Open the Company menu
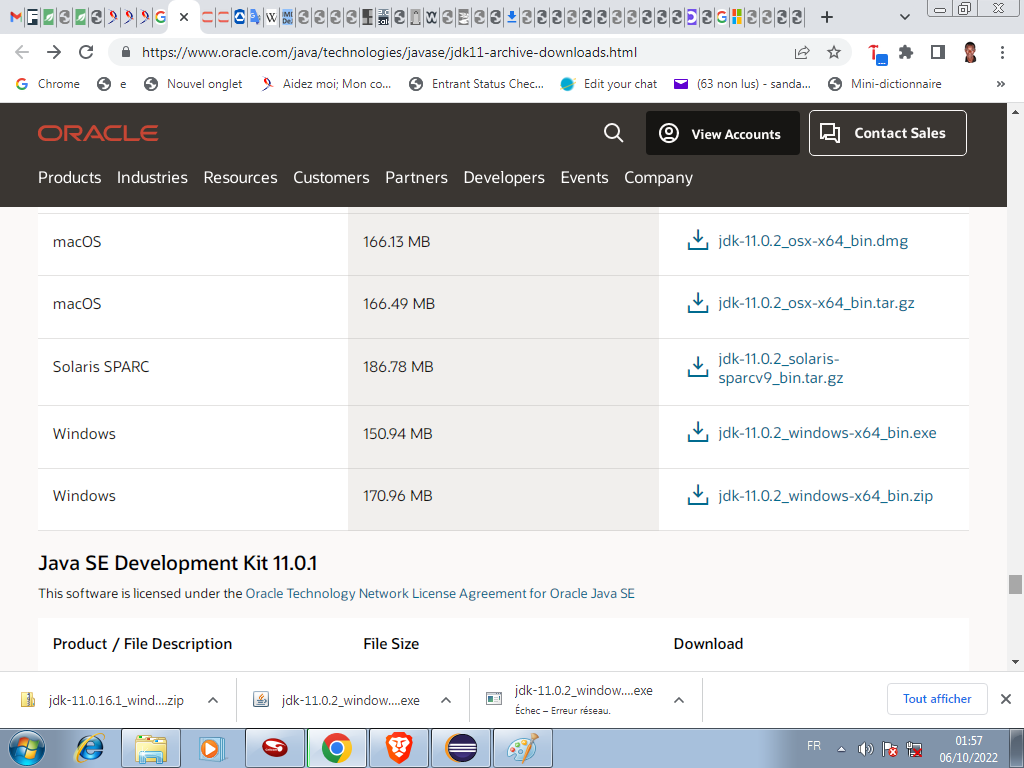Viewport: 1024px width, 768px height. (658, 178)
